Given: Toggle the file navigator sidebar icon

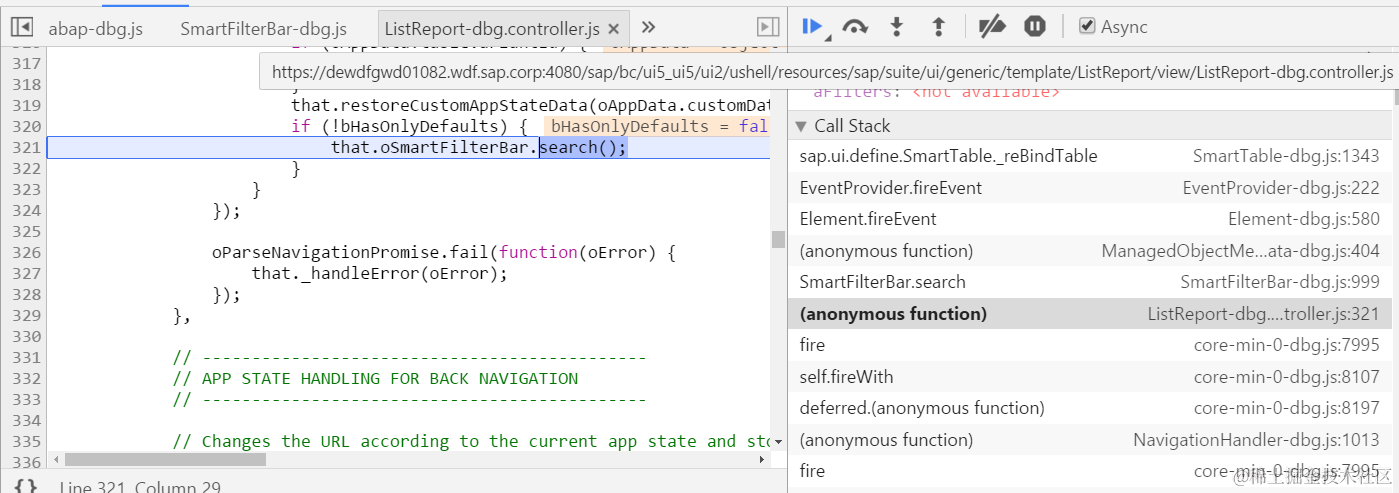Looking at the screenshot, I should 21,28.
